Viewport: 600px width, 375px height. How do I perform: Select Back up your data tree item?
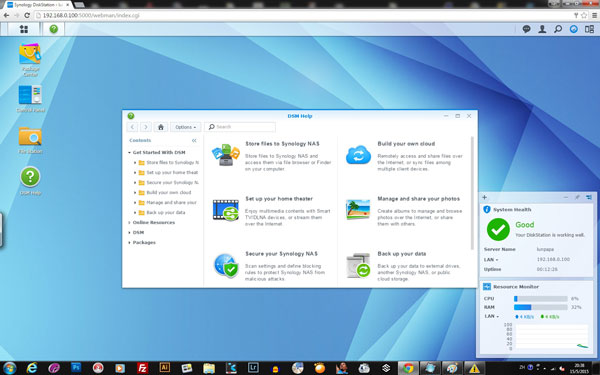(x=166, y=212)
